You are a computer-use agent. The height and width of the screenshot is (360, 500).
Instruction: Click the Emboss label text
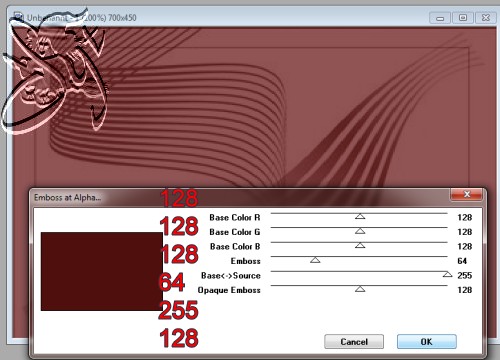pyautogui.click(x=245, y=261)
